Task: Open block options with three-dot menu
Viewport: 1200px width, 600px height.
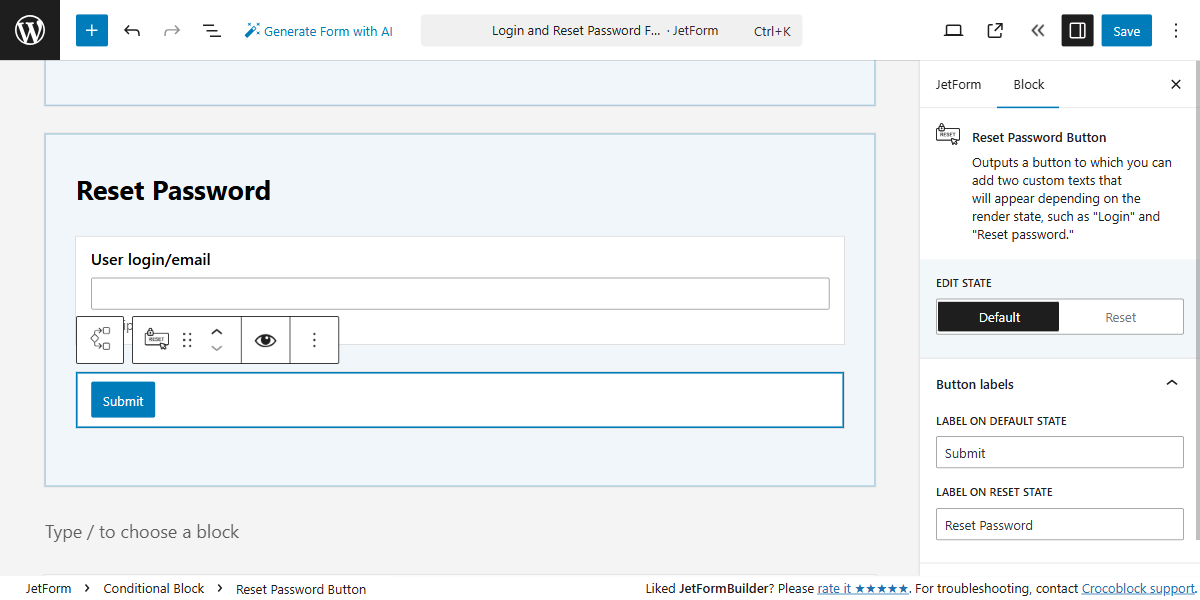Action: [314, 339]
